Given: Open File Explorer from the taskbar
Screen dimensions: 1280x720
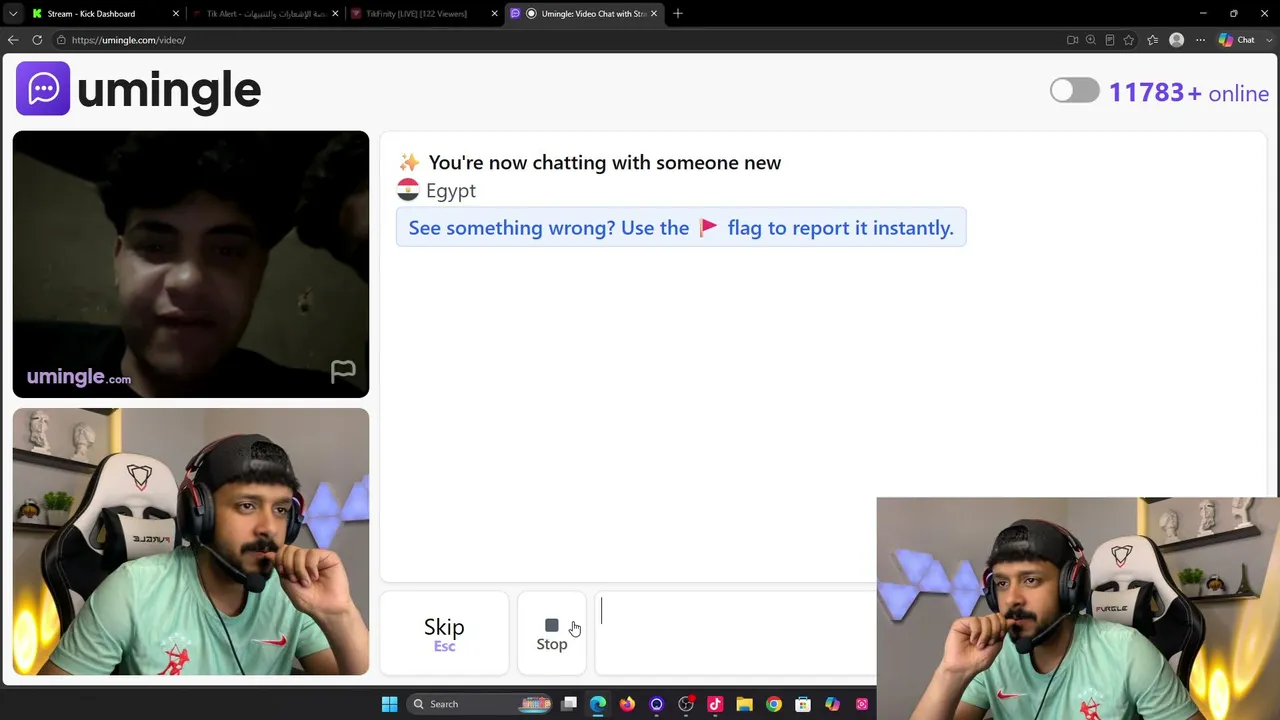Looking at the screenshot, I should tap(744, 704).
